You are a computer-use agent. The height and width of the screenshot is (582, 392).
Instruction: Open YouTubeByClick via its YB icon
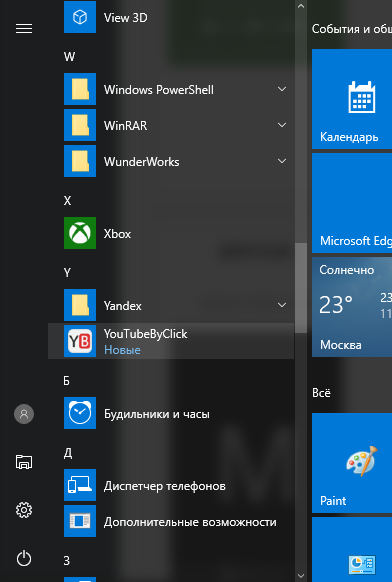(80, 341)
